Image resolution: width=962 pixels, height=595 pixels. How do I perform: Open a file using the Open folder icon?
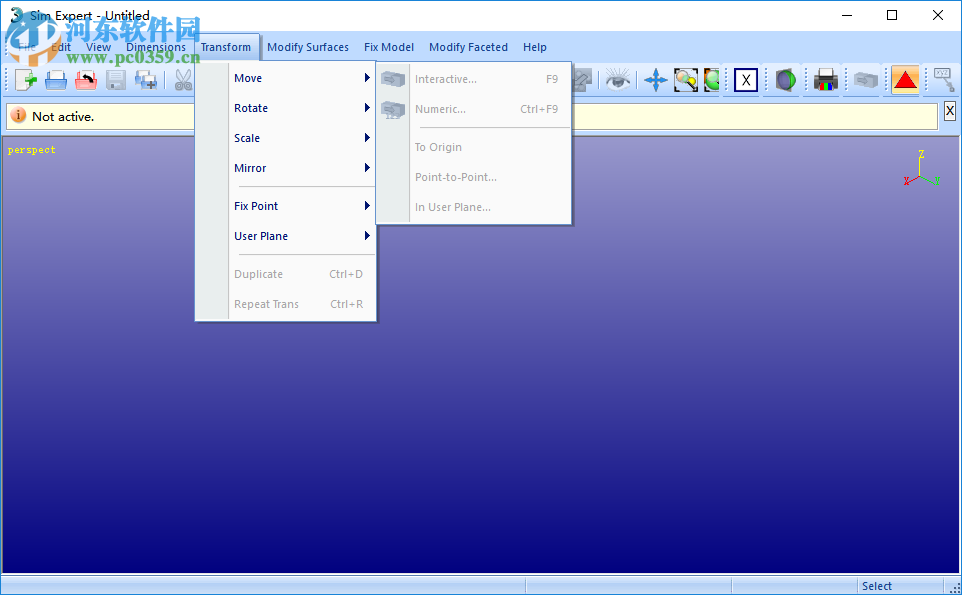click(56, 80)
